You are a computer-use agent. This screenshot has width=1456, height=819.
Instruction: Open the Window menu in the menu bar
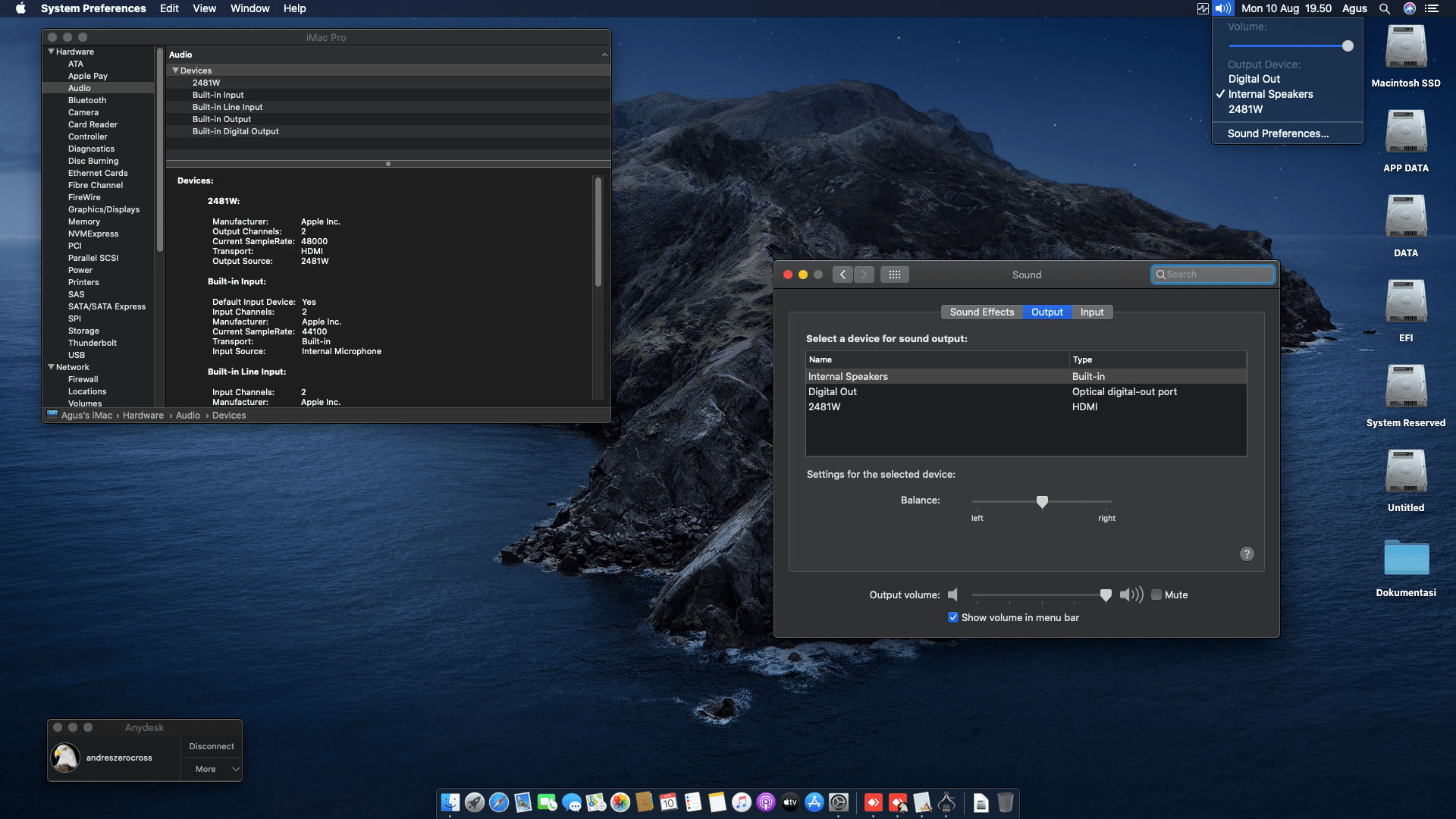(x=249, y=8)
